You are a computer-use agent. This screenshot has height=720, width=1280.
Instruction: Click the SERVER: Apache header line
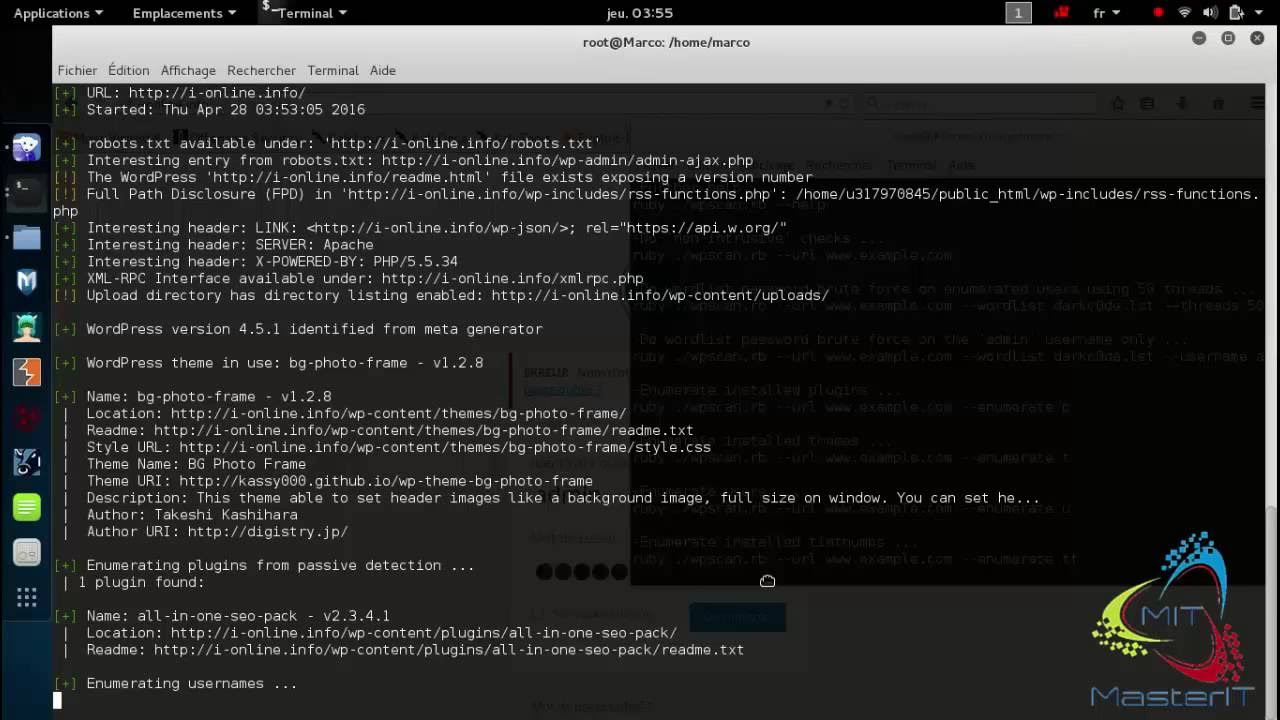pyautogui.click(x=214, y=245)
